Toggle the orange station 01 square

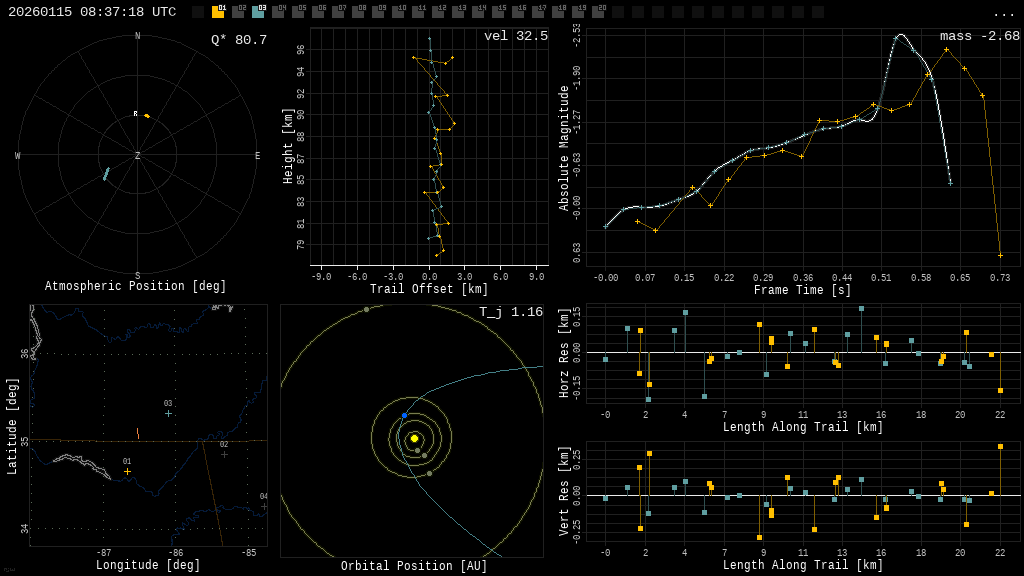tap(218, 12)
